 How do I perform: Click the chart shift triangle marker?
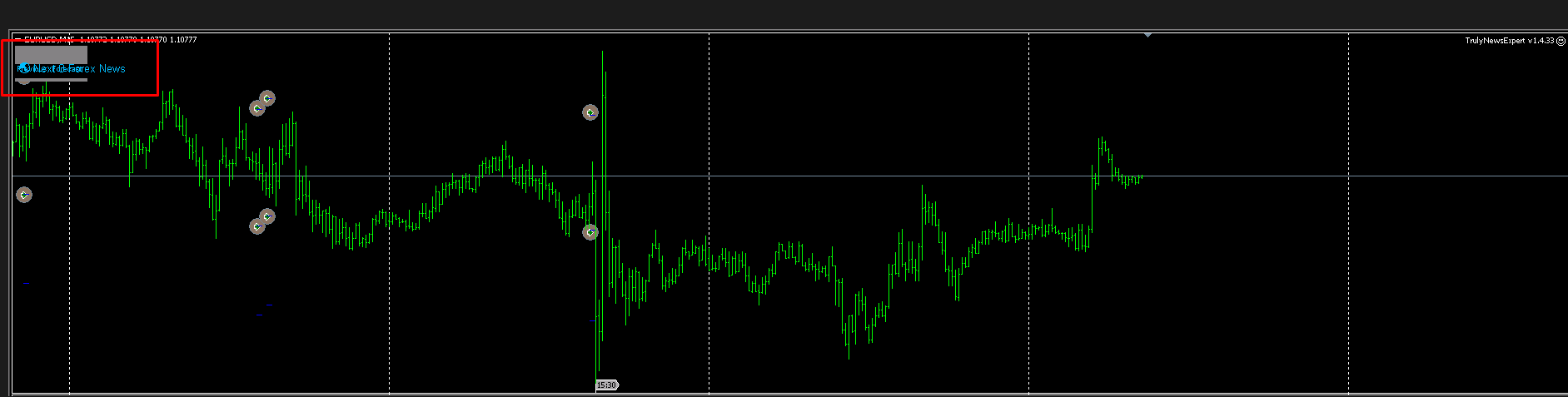(1147, 35)
